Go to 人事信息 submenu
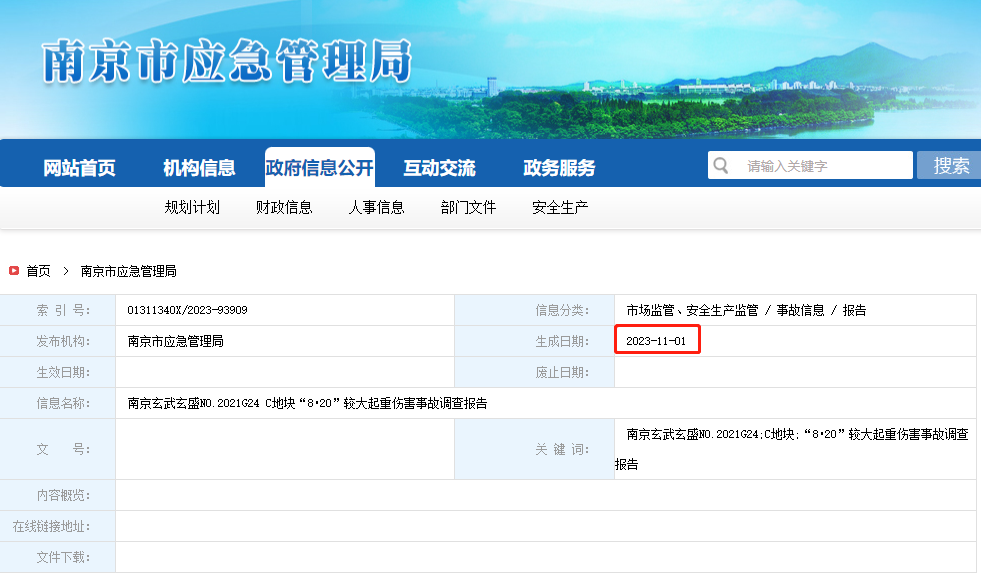Viewport: 981px width, 581px height. coord(376,208)
